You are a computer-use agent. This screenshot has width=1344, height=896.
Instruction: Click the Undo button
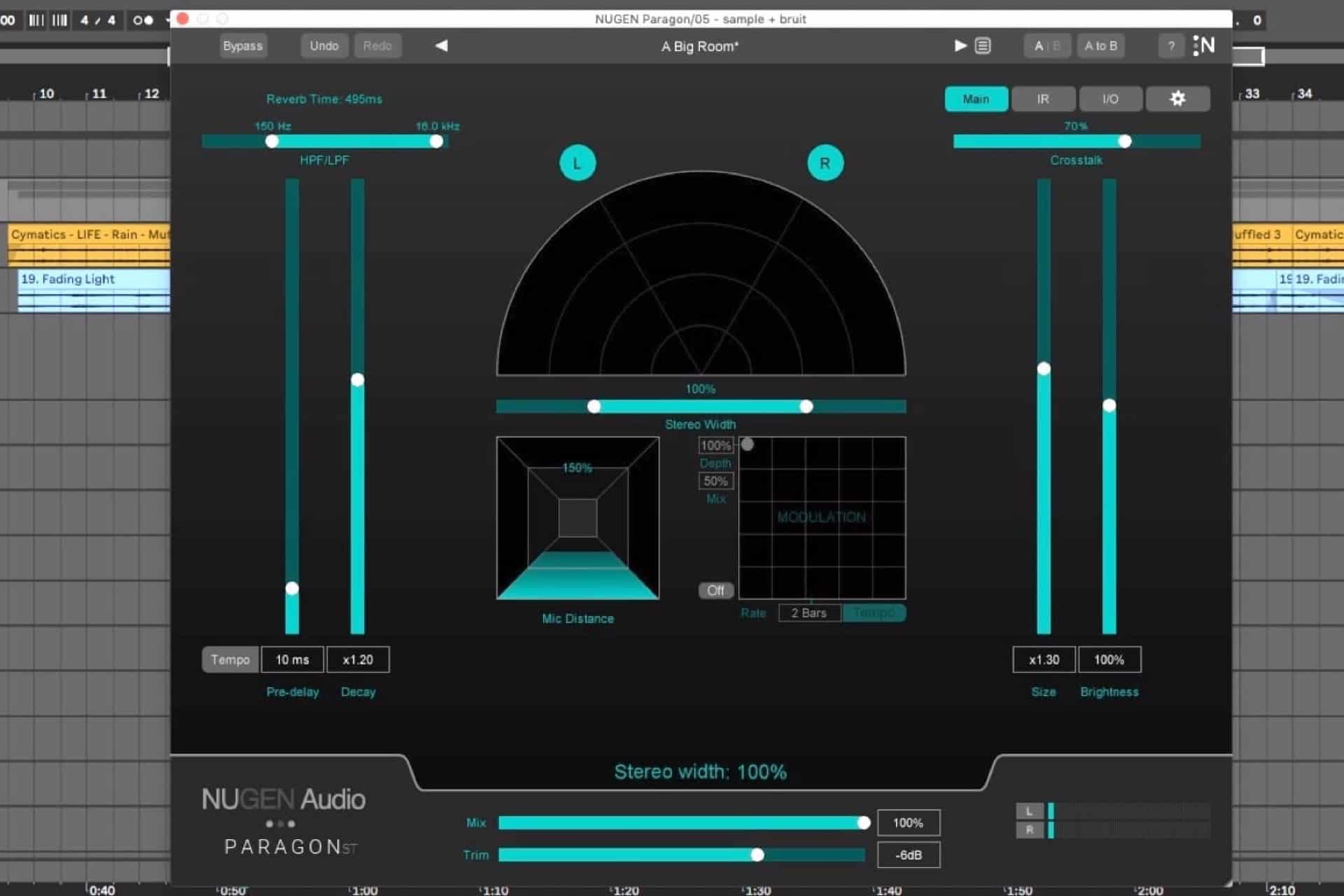pyautogui.click(x=324, y=45)
